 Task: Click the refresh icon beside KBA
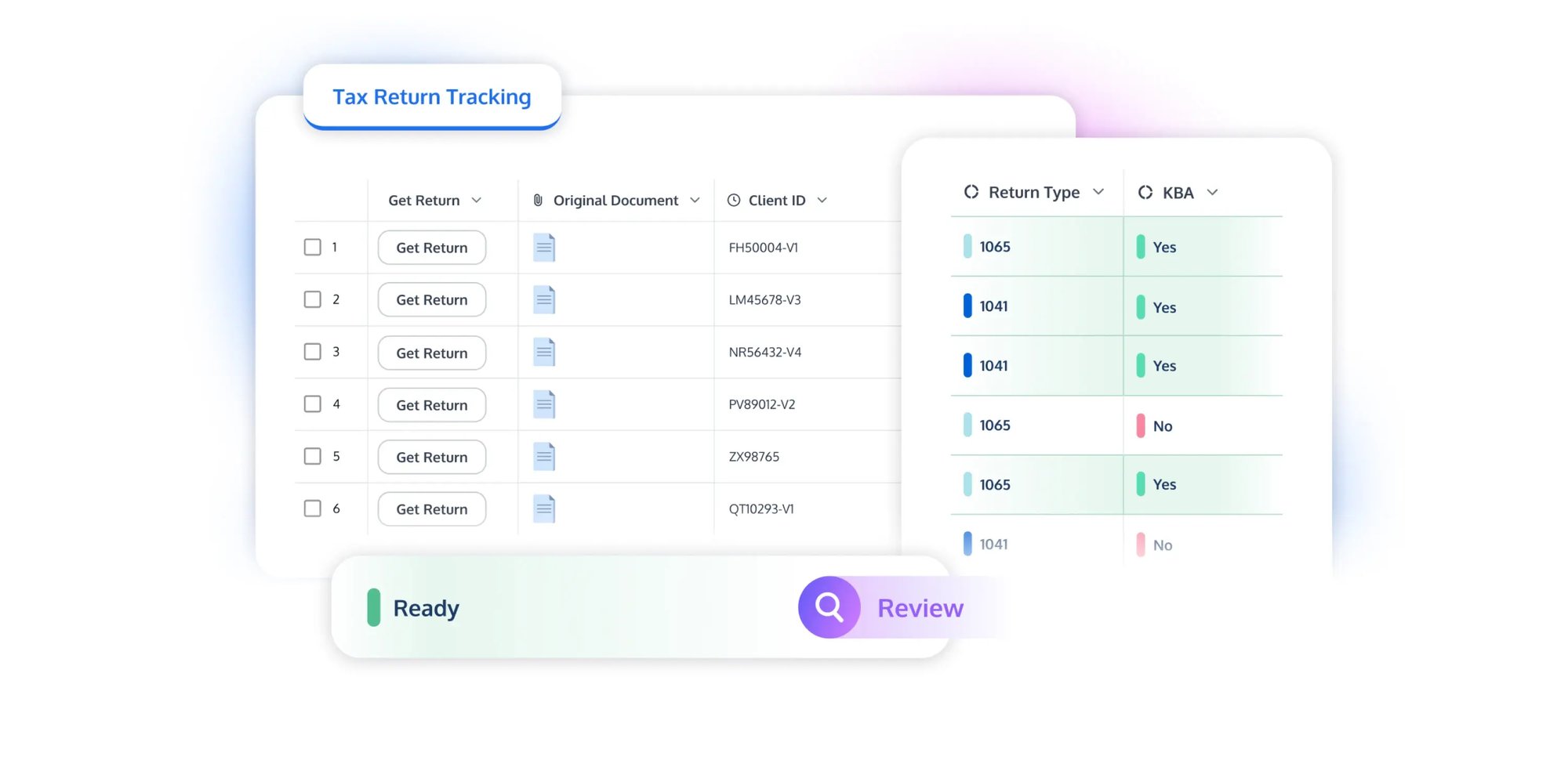click(1145, 192)
